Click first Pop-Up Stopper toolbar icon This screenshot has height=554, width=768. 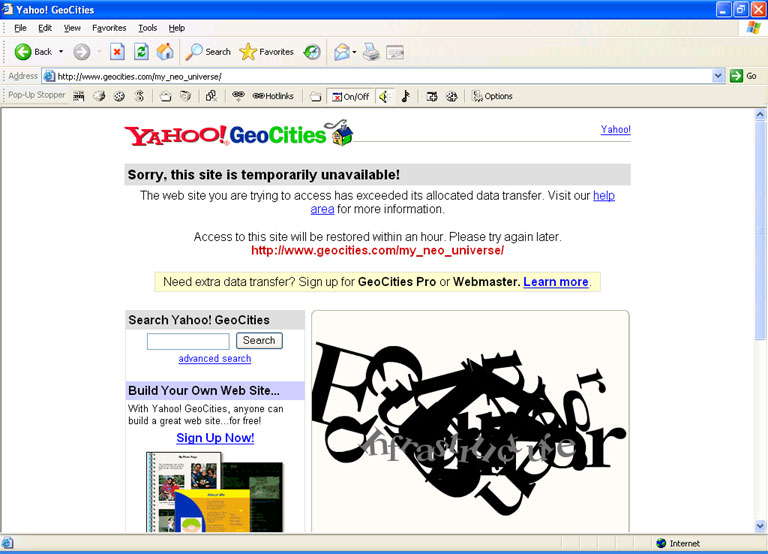(79, 96)
